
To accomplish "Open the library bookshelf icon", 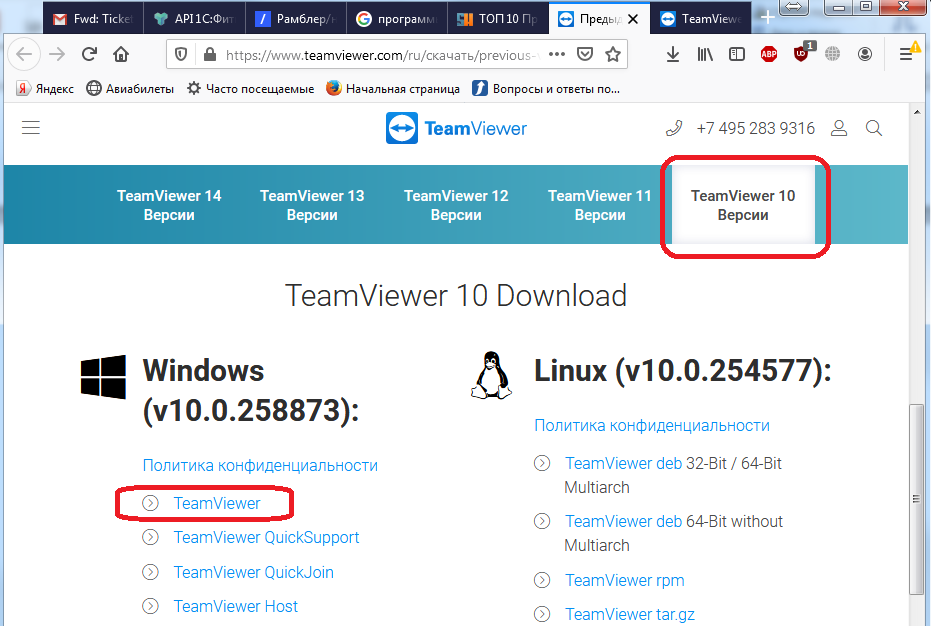I will pyautogui.click(x=705, y=55).
